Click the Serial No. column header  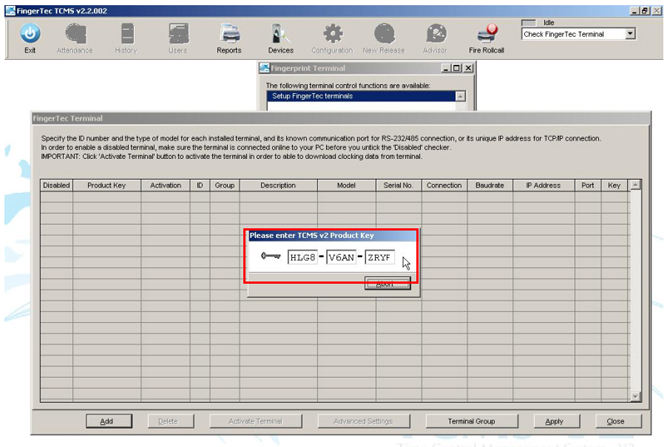(398, 185)
